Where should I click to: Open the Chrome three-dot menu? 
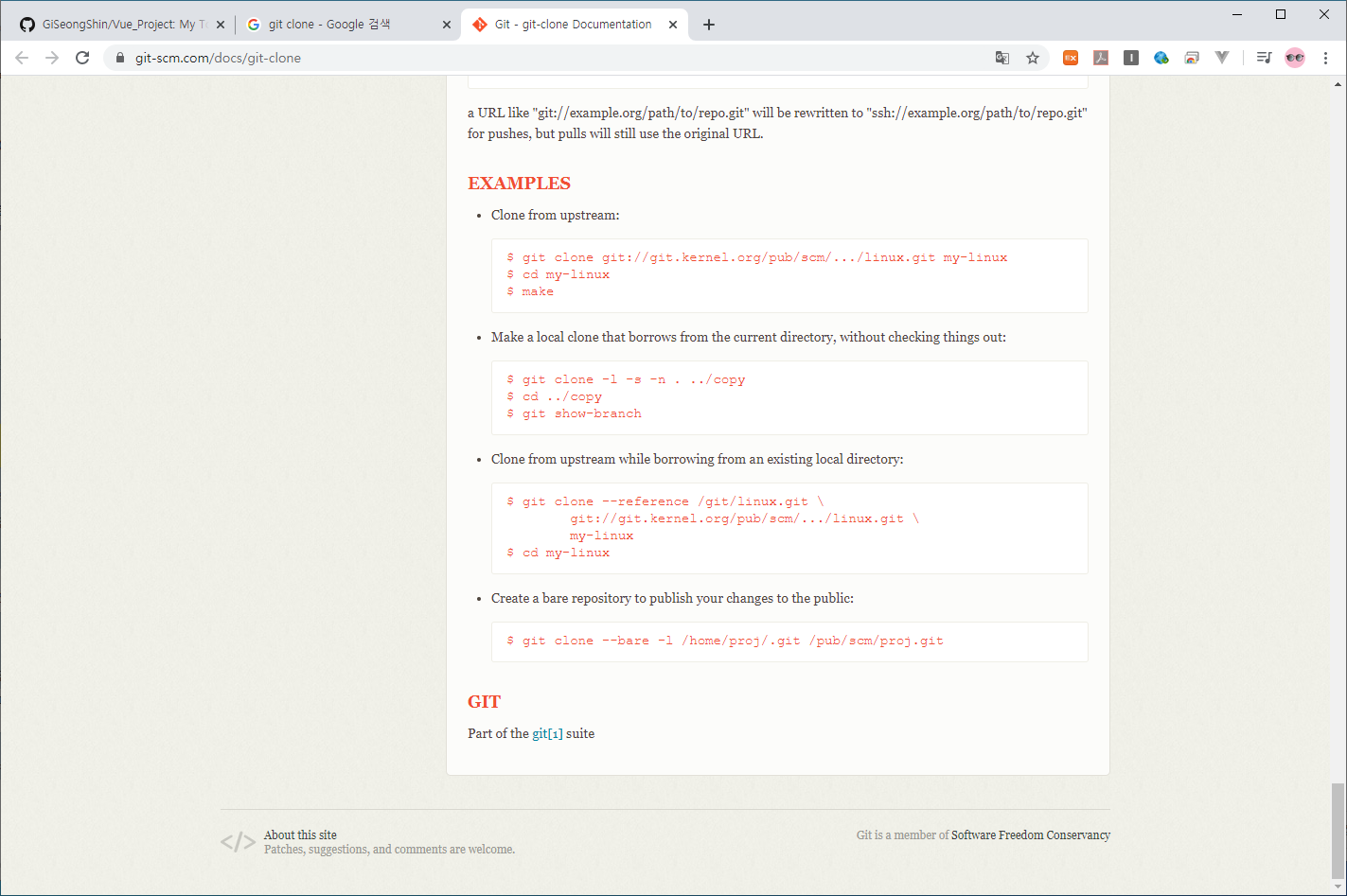tap(1325, 58)
